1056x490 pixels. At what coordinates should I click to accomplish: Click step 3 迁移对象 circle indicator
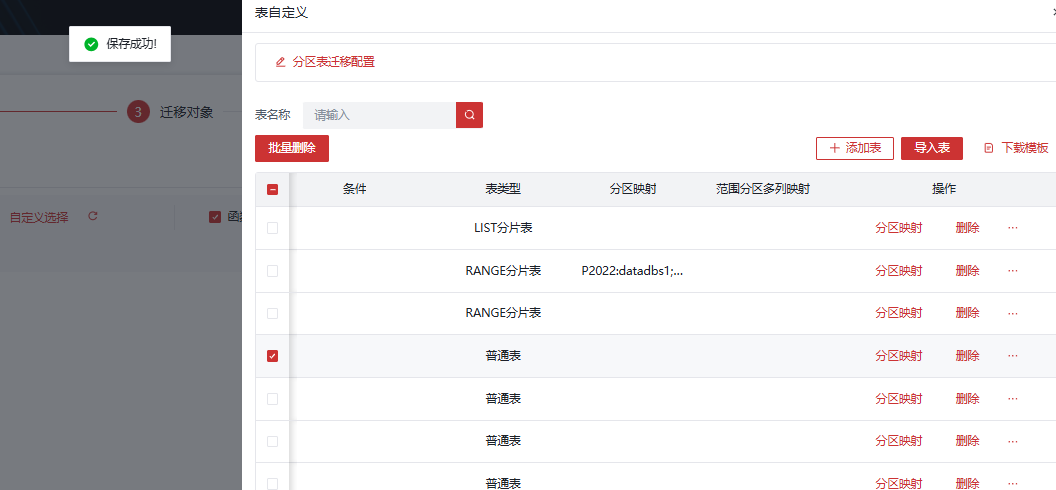(138, 112)
